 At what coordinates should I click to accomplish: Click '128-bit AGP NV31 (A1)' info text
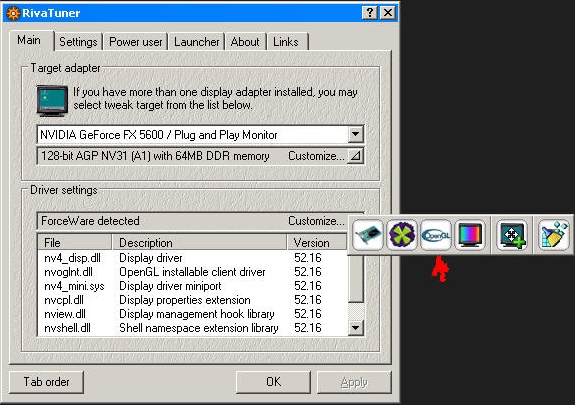[x=155, y=156]
